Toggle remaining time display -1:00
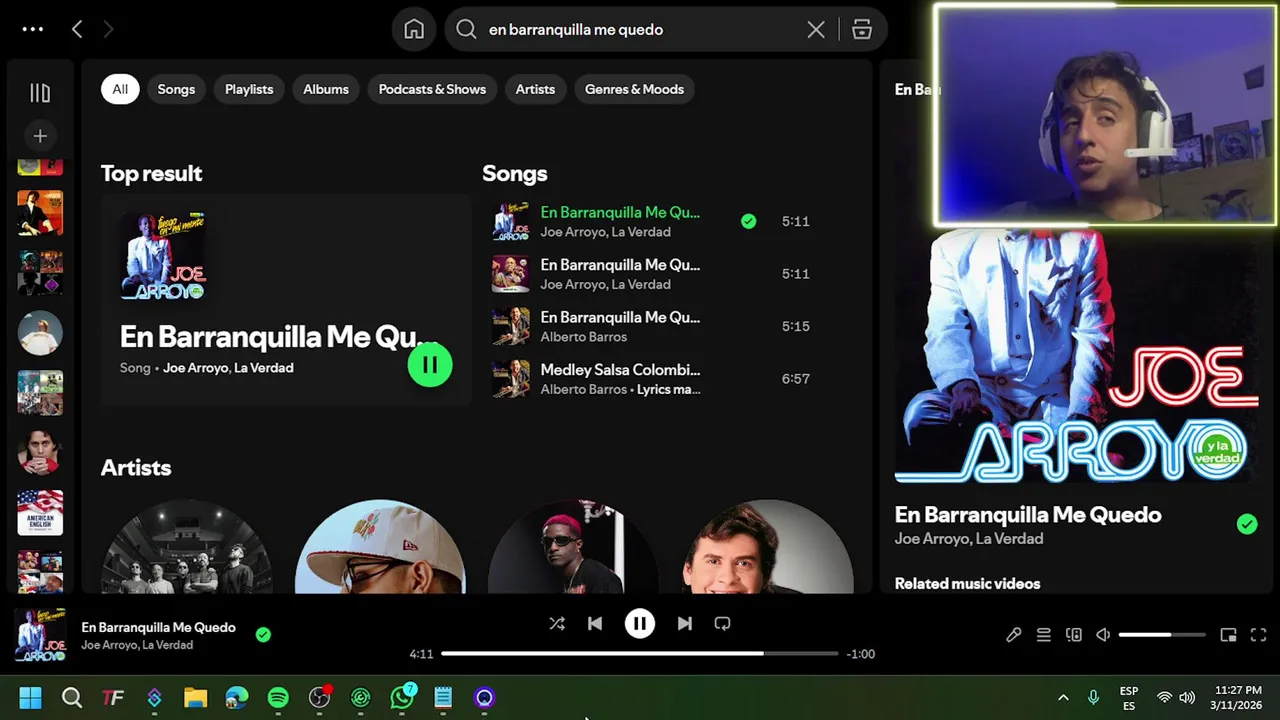This screenshot has height=720, width=1280. tap(860, 654)
